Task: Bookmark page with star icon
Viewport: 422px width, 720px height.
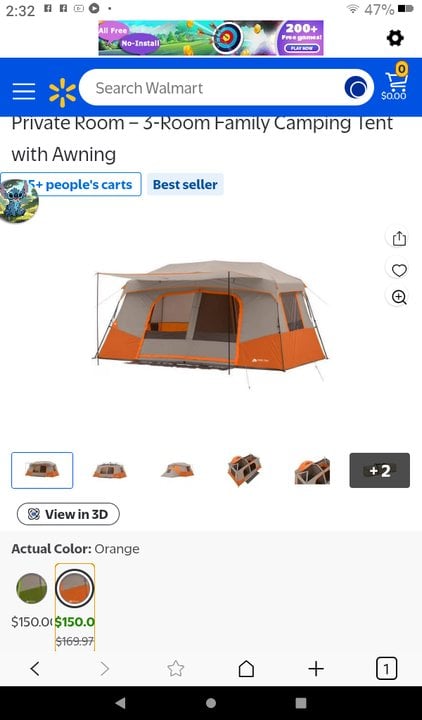Action: point(175,669)
